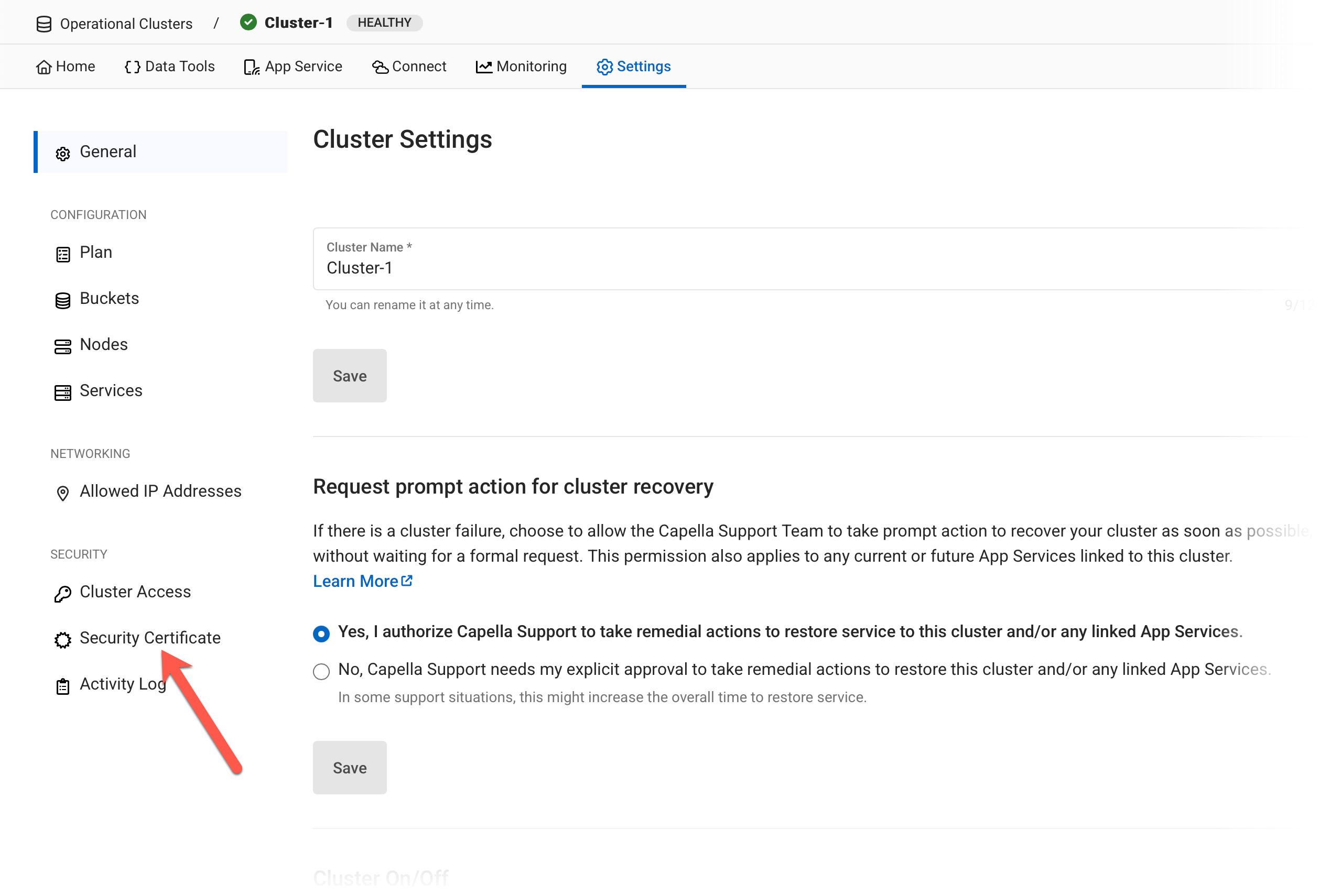The width and height of the screenshot is (1320, 896).
Task: Click Save button below Cluster Name
Action: click(x=349, y=375)
